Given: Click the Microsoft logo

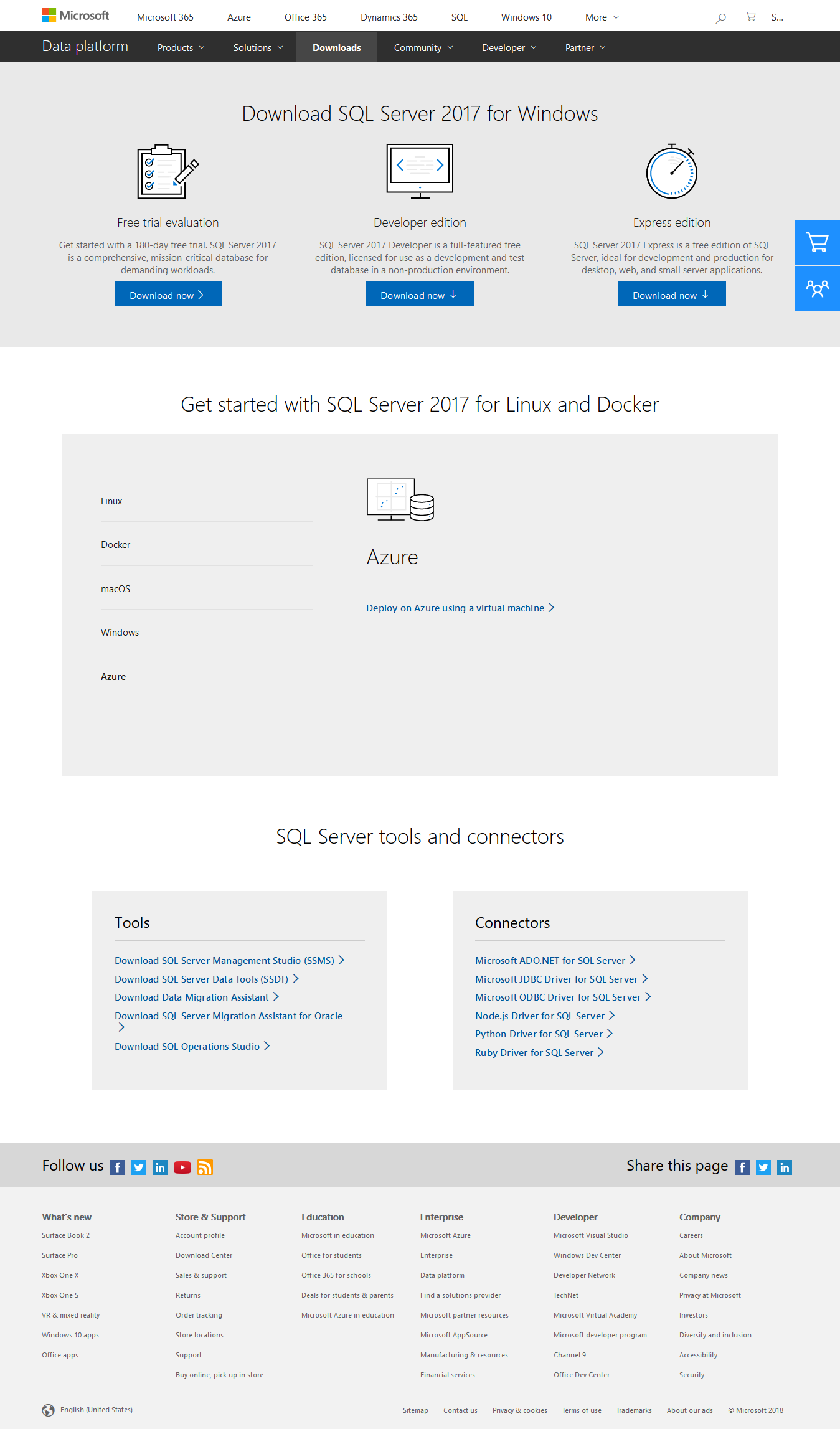Looking at the screenshot, I should [75, 16].
